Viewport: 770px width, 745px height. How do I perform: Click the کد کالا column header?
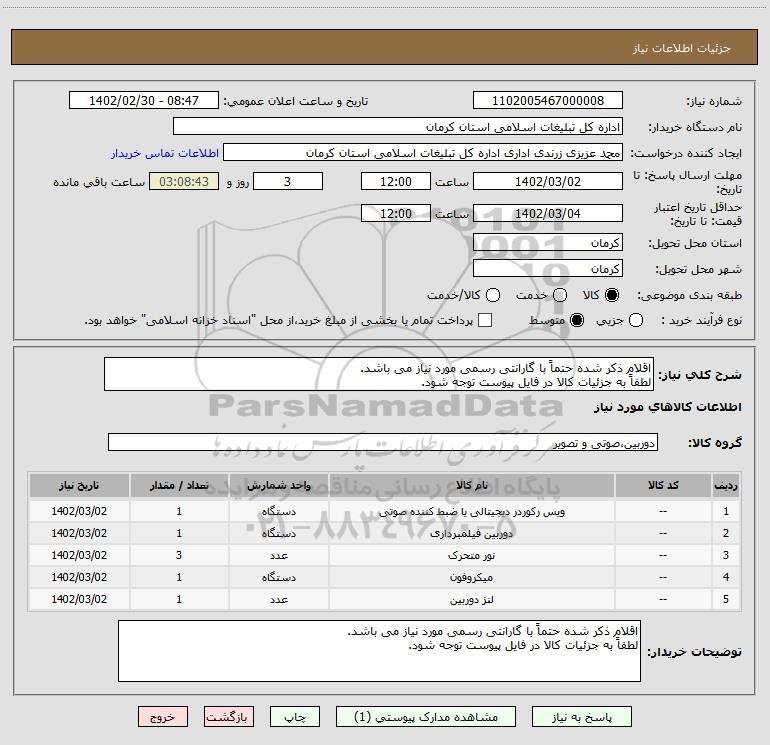click(663, 485)
